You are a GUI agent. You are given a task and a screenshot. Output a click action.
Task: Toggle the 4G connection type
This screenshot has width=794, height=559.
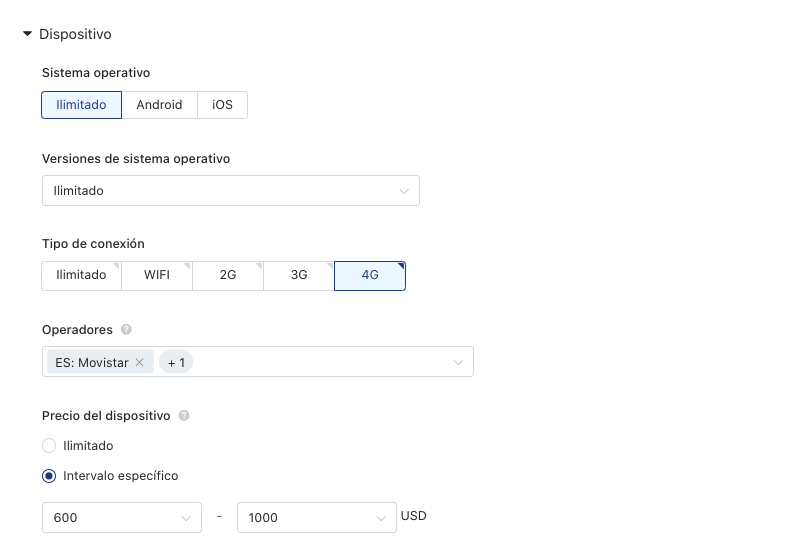370,275
